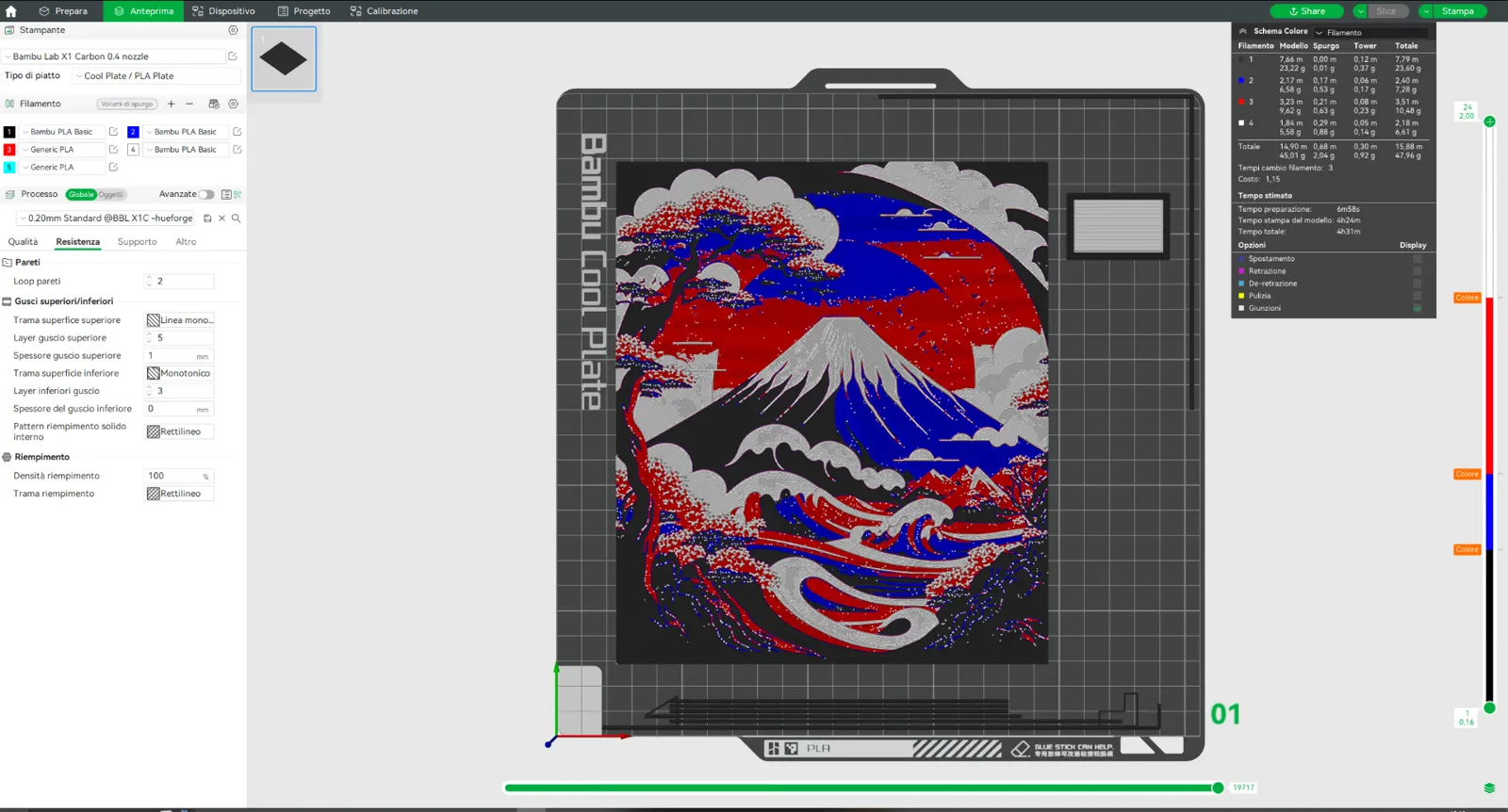1508x812 pixels.
Task: Remove a filament with the minus icon
Action: tap(189, 104)
